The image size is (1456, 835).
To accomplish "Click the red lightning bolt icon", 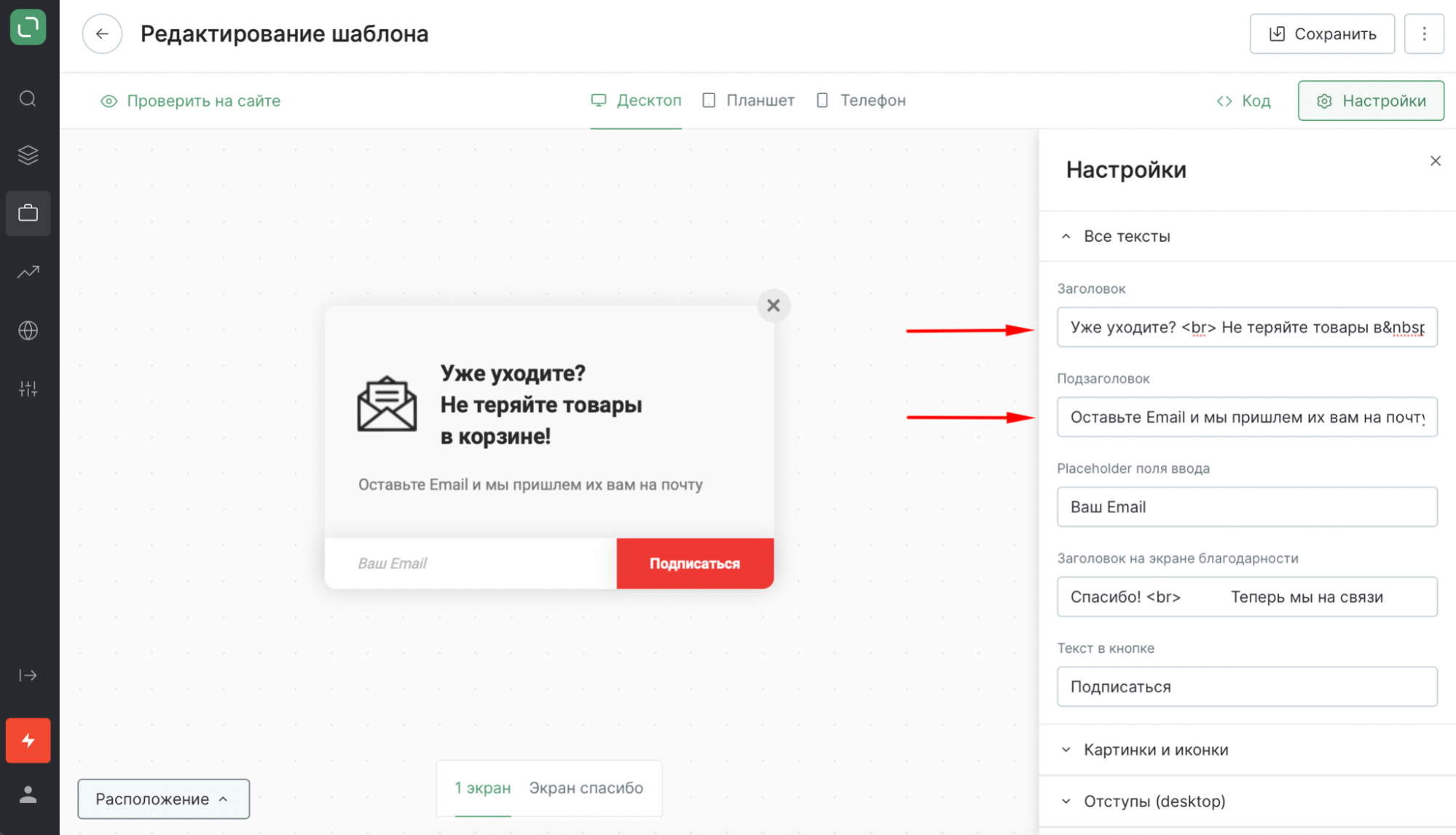I will [28, 740].
